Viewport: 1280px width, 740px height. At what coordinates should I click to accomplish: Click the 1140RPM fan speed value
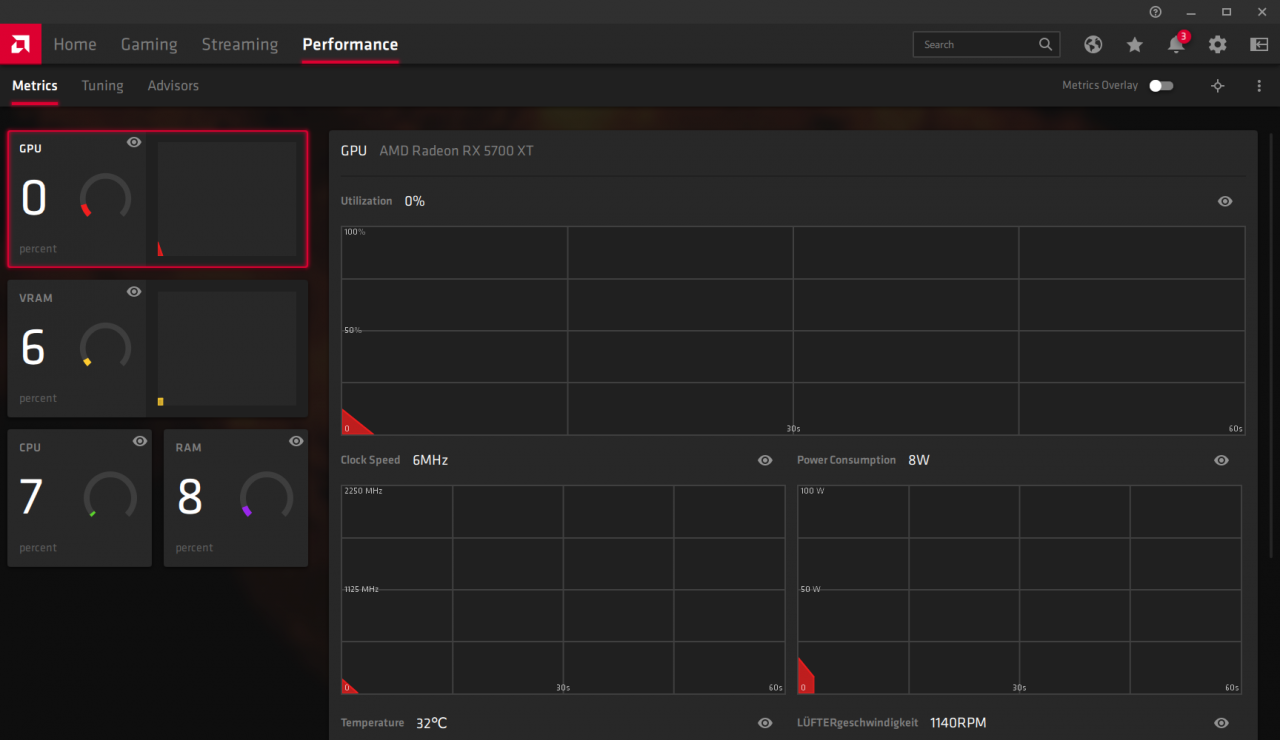(x=959, y=723)
